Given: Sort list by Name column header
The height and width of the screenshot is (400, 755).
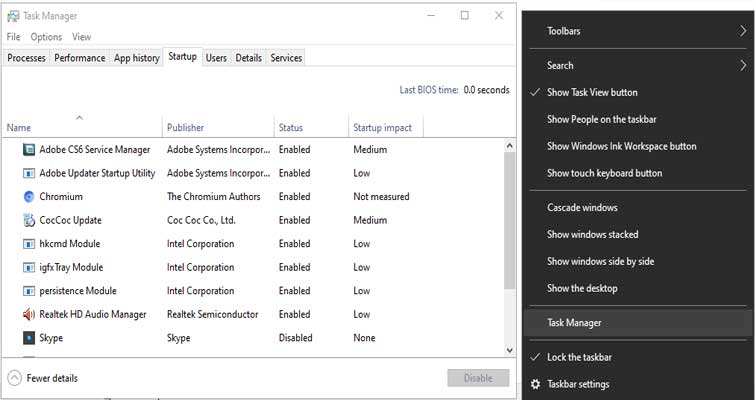Looking at the screenshot, I should (82, 128).
